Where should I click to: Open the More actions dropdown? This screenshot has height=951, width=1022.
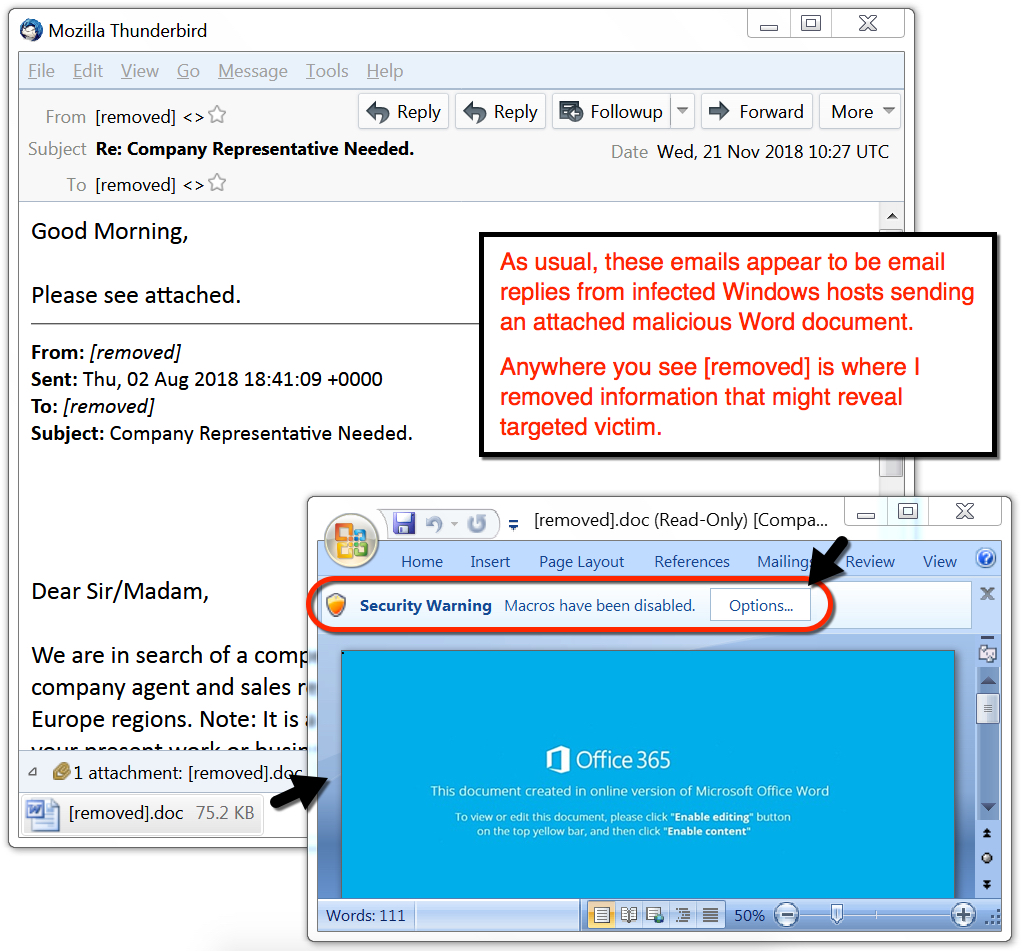[860, 111]
